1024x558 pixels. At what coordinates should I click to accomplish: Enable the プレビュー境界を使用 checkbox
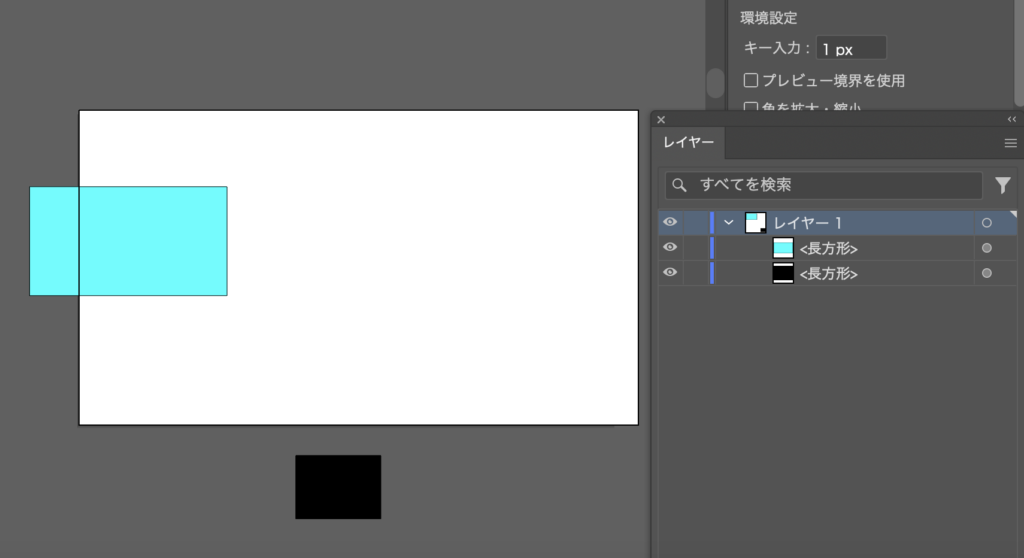click(751, 80)
